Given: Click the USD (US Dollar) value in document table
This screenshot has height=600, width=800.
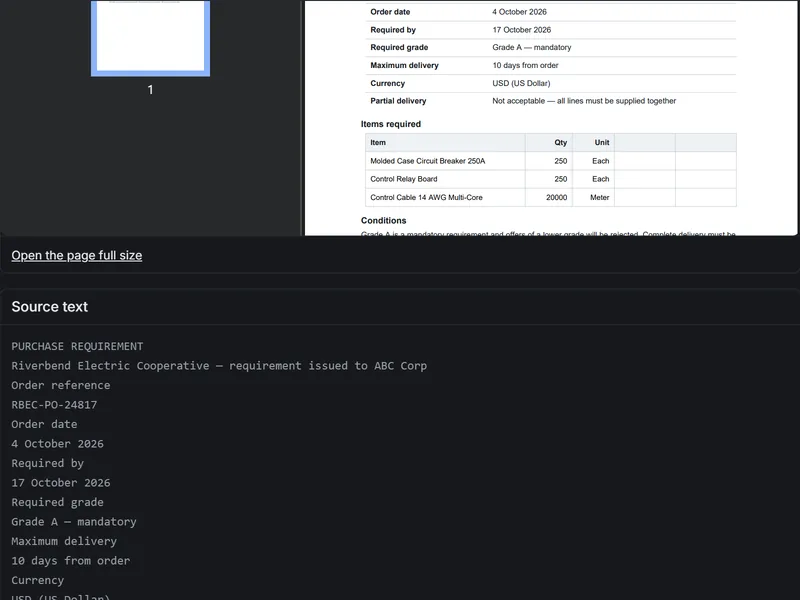Looking at the screenshot, I should [521, 83].
